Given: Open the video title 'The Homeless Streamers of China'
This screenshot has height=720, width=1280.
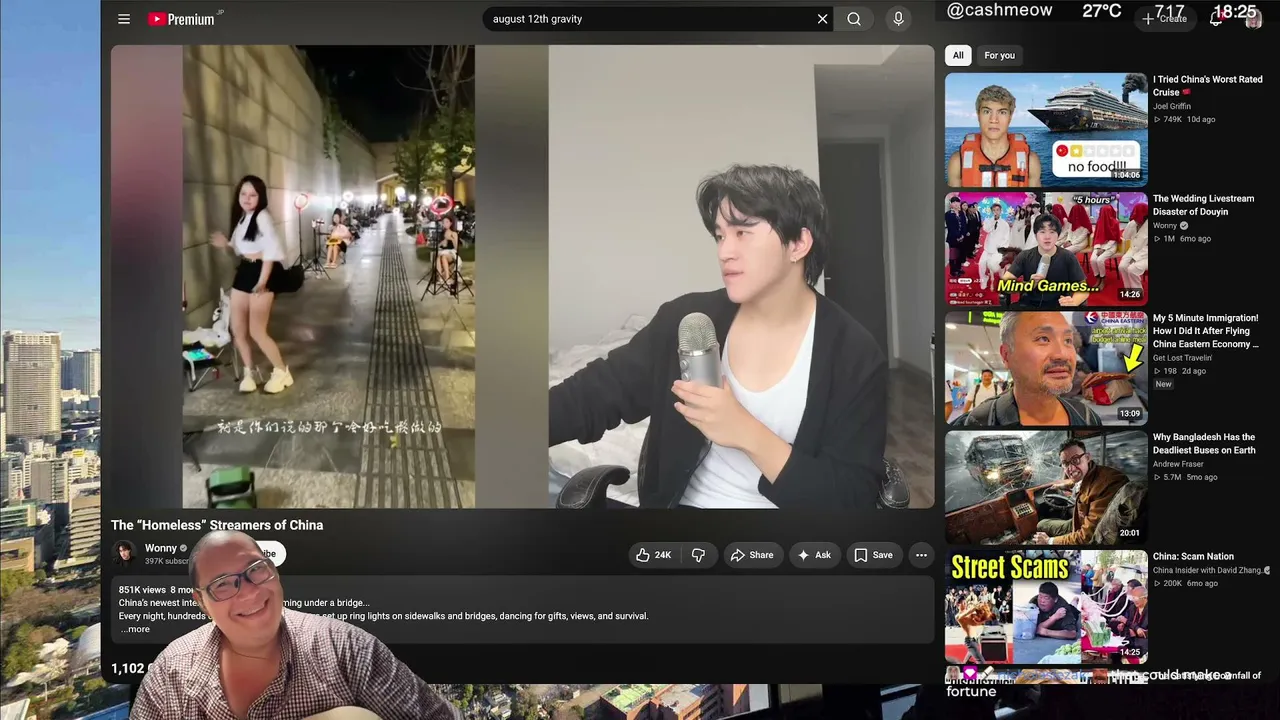Looking at the screenshot, I should point(217,525).
